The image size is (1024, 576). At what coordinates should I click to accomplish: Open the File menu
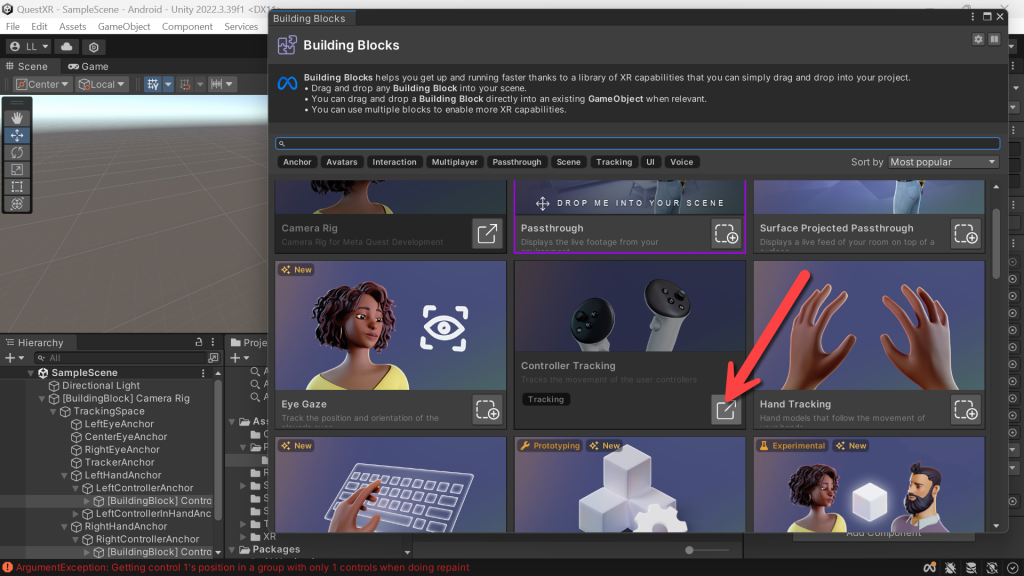coord(12,27)
